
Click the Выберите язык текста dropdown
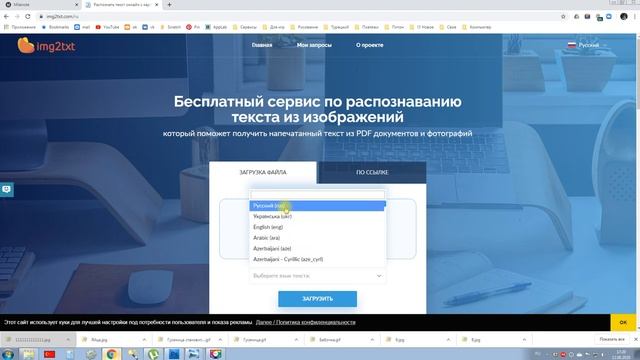(x=318, y=276)
